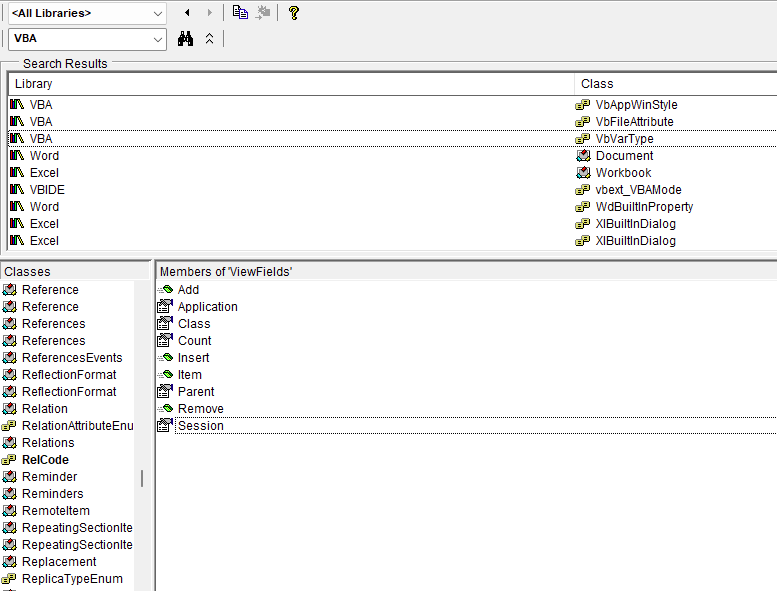Image resolution: width=777 pixels, height=591 pixels.
Task: Click the VBIDE library row icon
Action: coord(17,189)
